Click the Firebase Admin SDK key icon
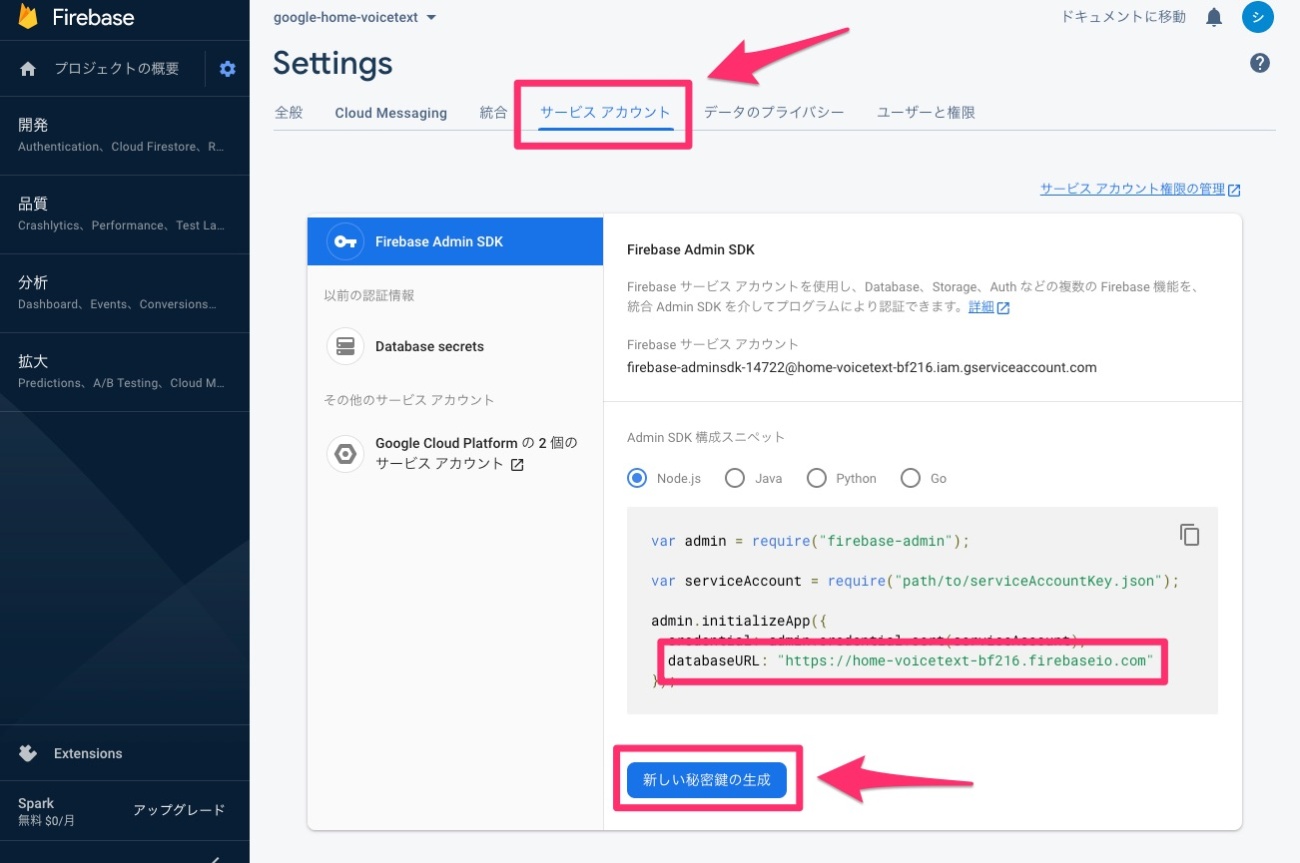1300x863 pixels. click(346, 241)
